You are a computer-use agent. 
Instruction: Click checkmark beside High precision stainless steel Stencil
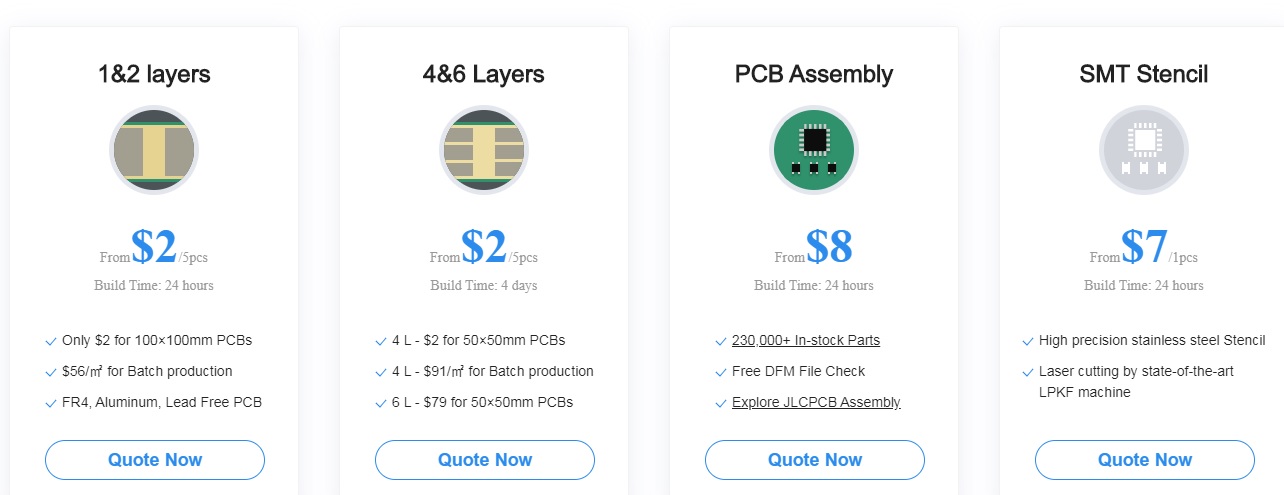[x=1028, y=341]
